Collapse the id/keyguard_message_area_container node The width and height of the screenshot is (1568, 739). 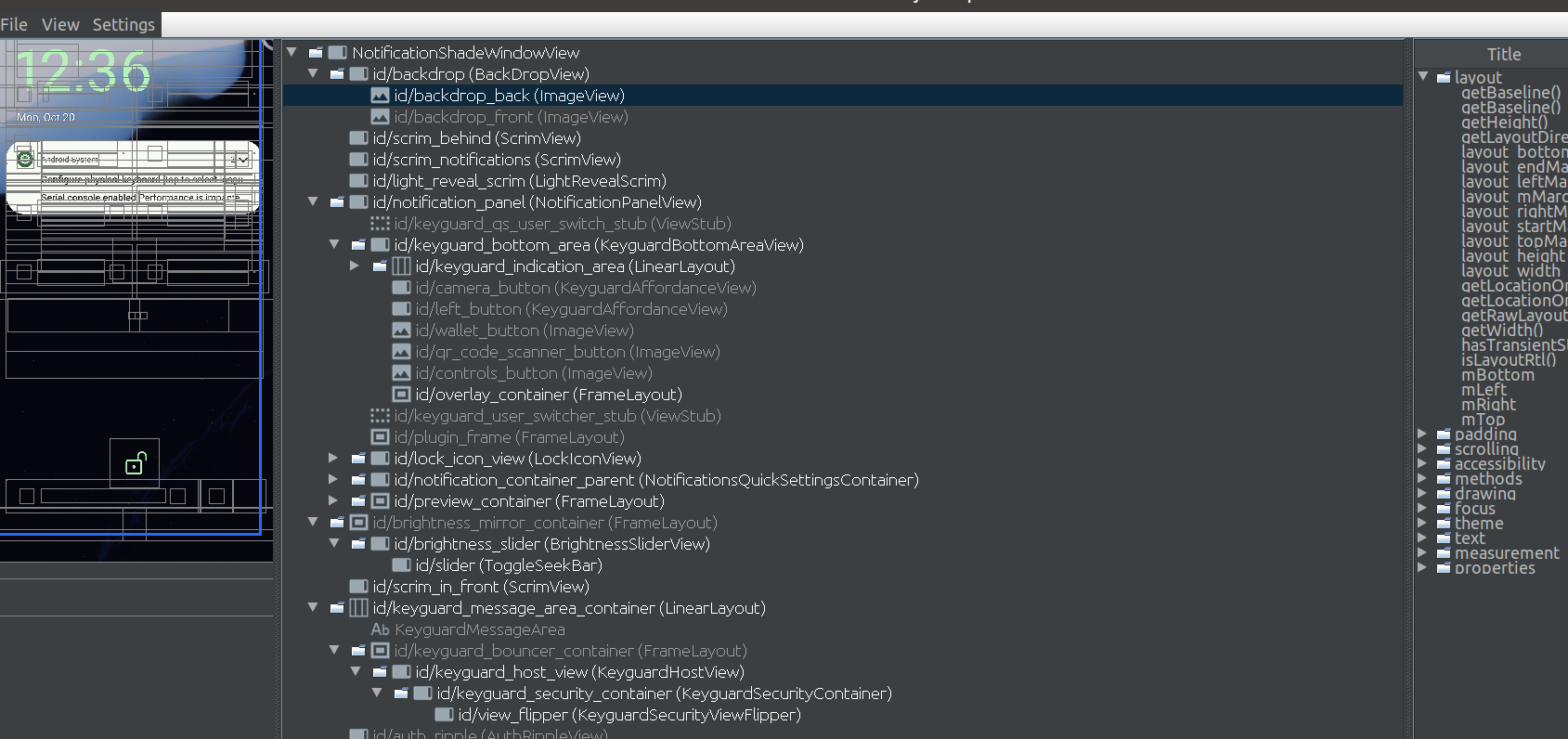pyautogui.click(x=313, y=607)
